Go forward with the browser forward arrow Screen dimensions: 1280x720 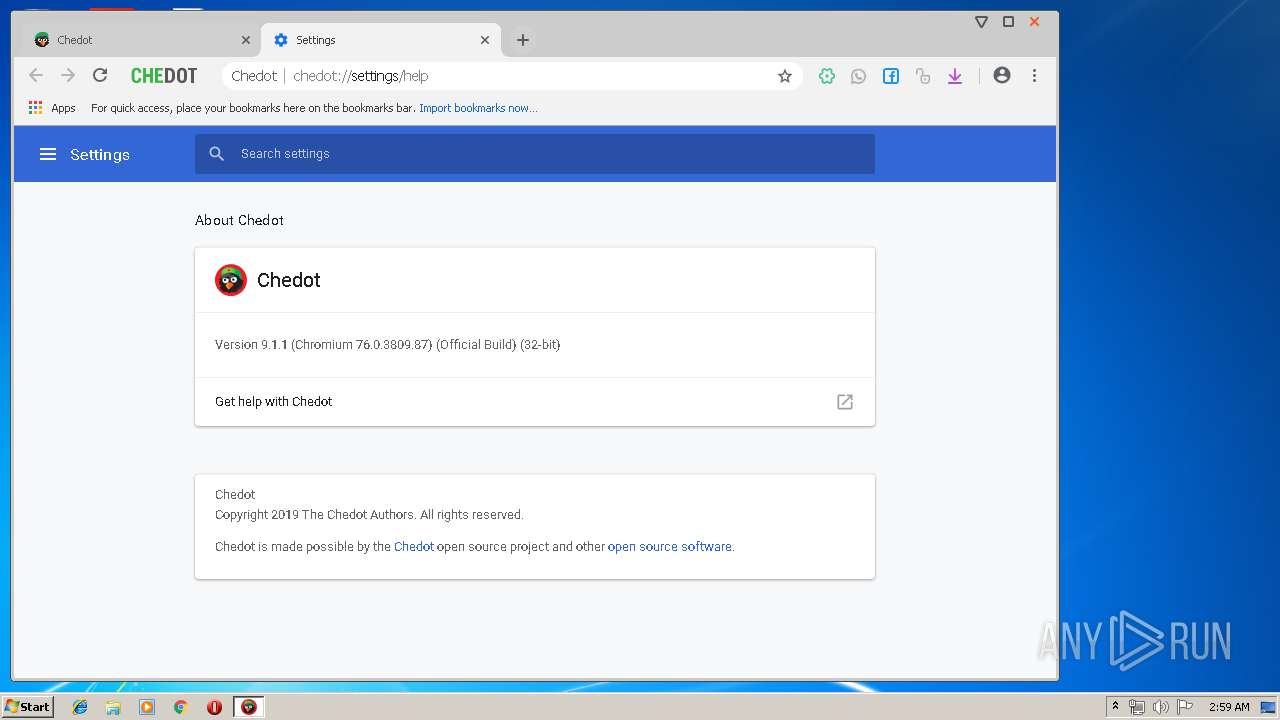(x=68, y=75)
